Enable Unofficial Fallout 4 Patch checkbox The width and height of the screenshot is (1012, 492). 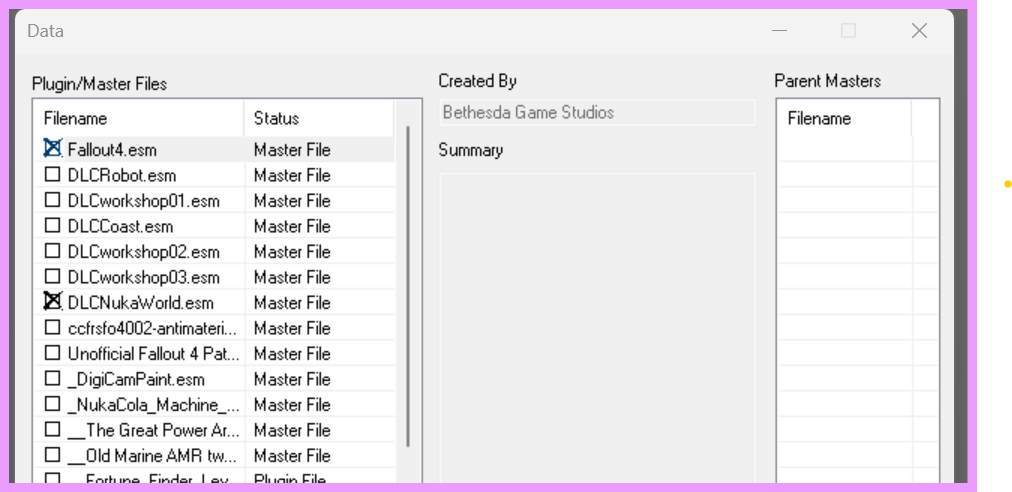(x=52, y=353)
